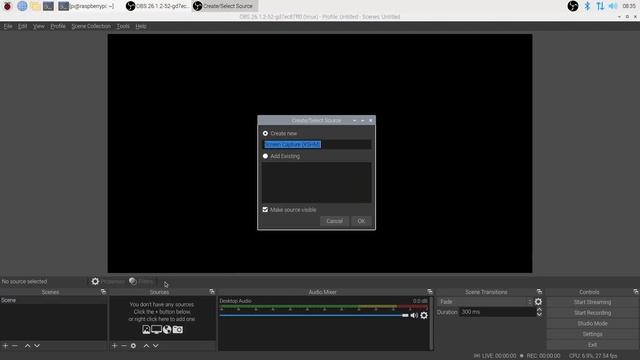Click the Exit button in Controls
Viewport: 640px width, 360px height.
coord(592,344)
